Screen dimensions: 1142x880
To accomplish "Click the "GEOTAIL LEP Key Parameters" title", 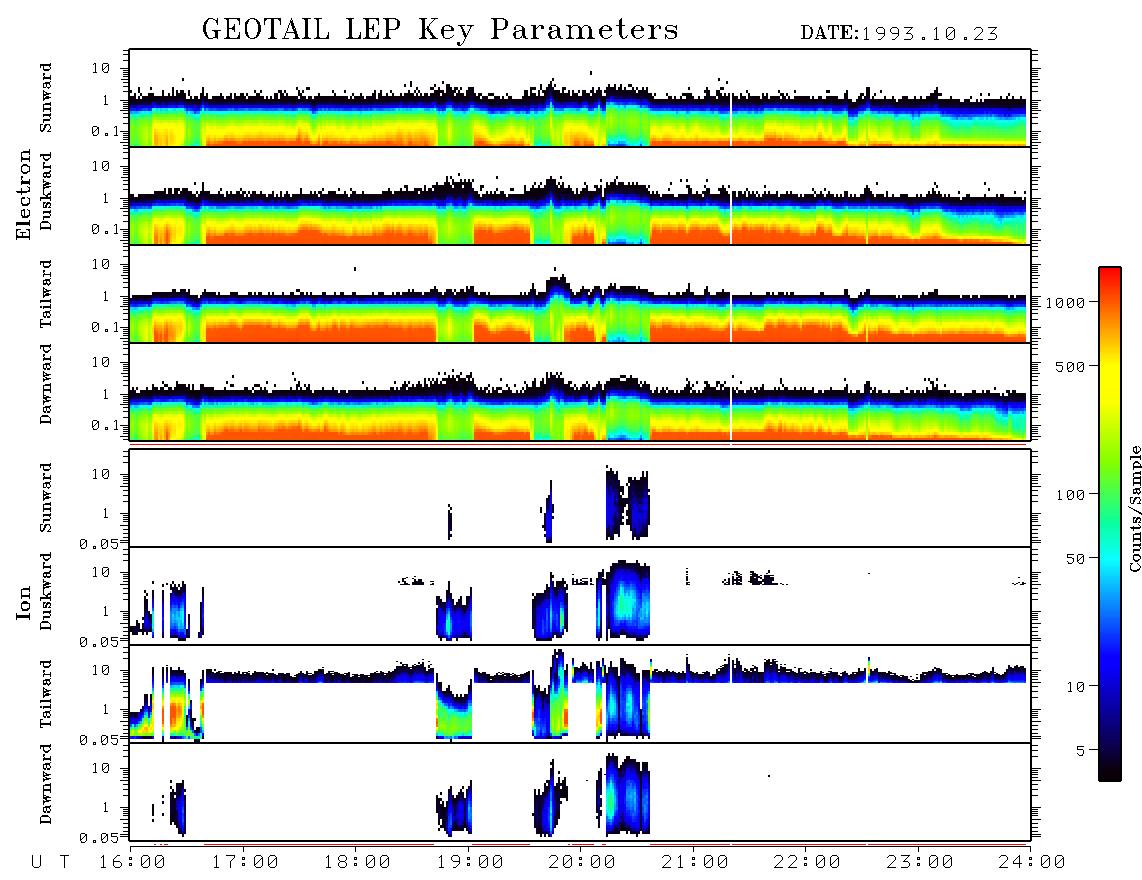I will pyautogui.click(x=440, y=30).
